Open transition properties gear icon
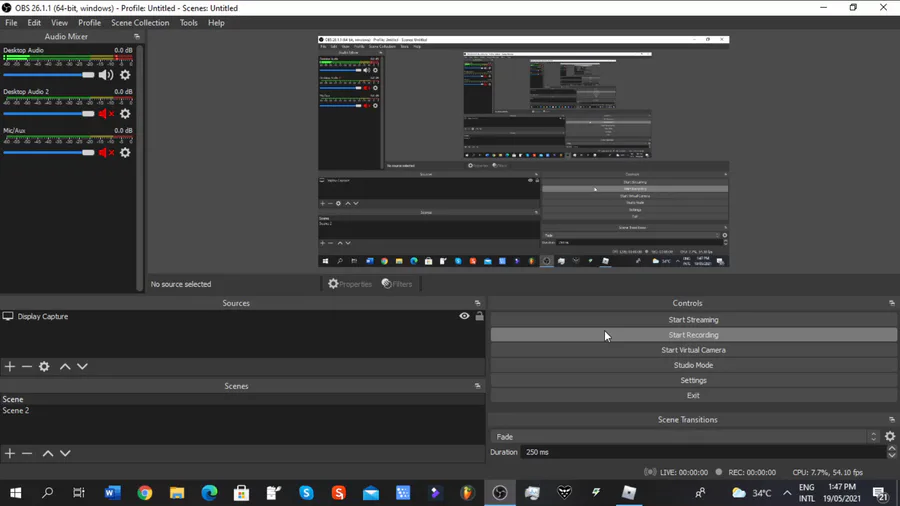 (890, 437)
